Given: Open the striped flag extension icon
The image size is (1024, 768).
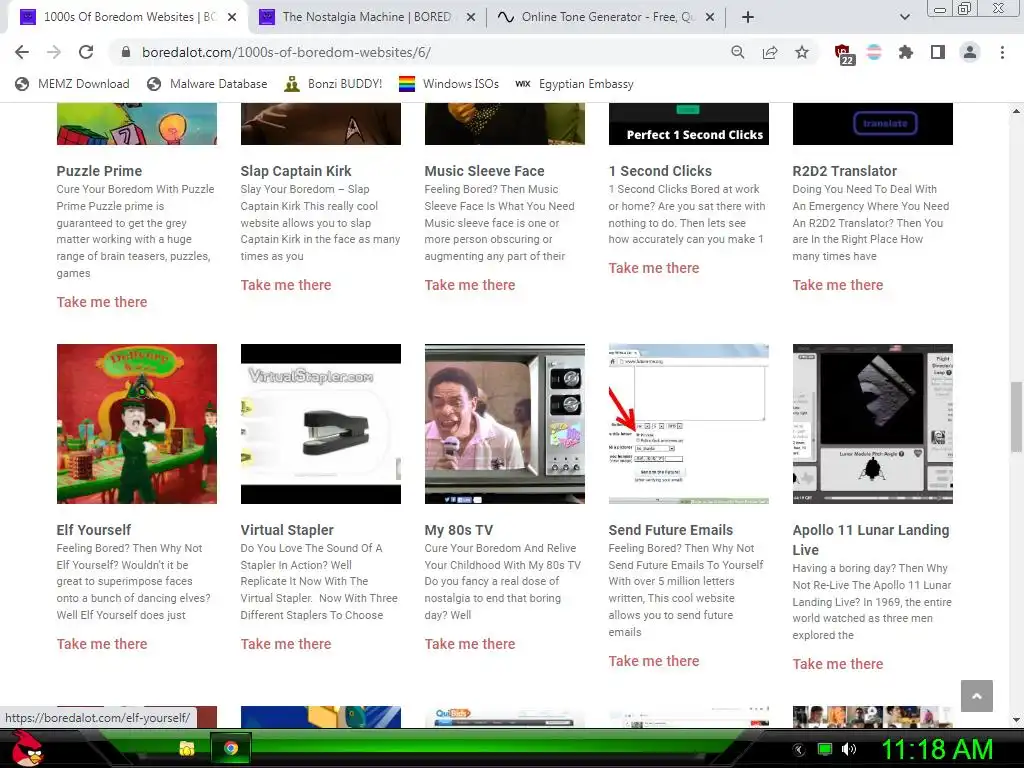Looking at the screenshot, I should (x=874, y=52).
